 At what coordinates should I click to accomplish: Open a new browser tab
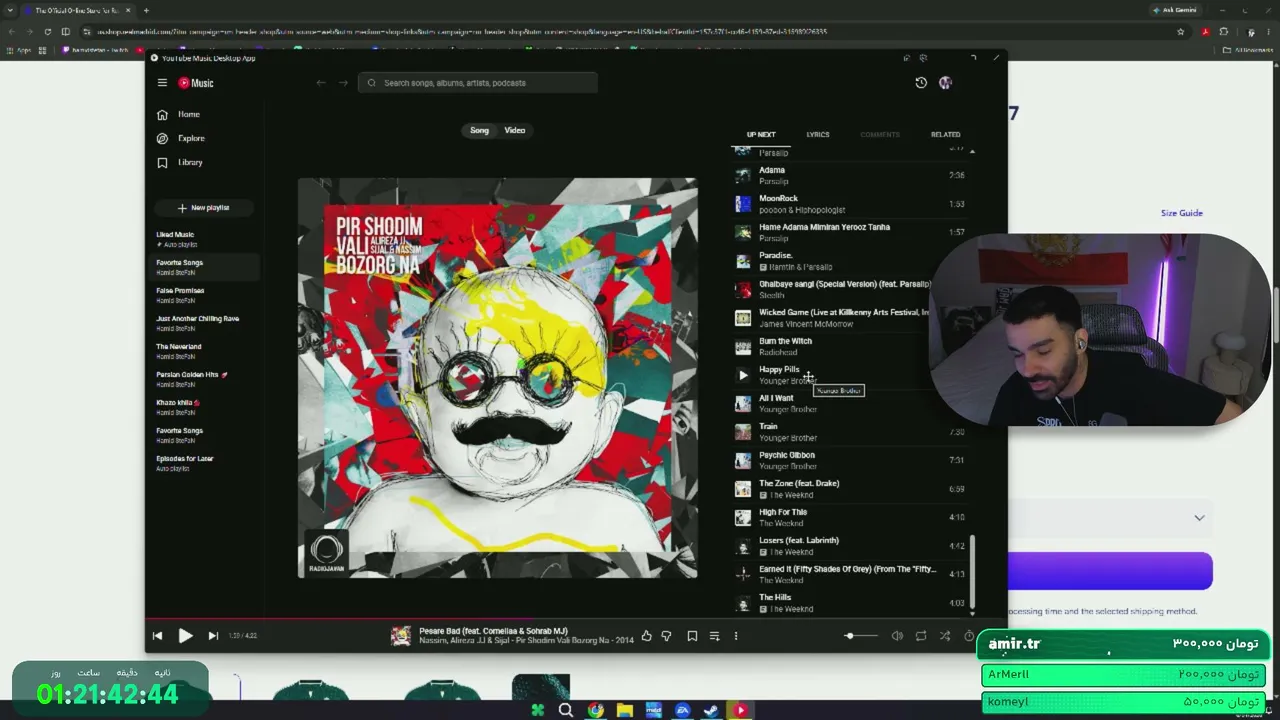pyautogui.click(x=146, y=11)
